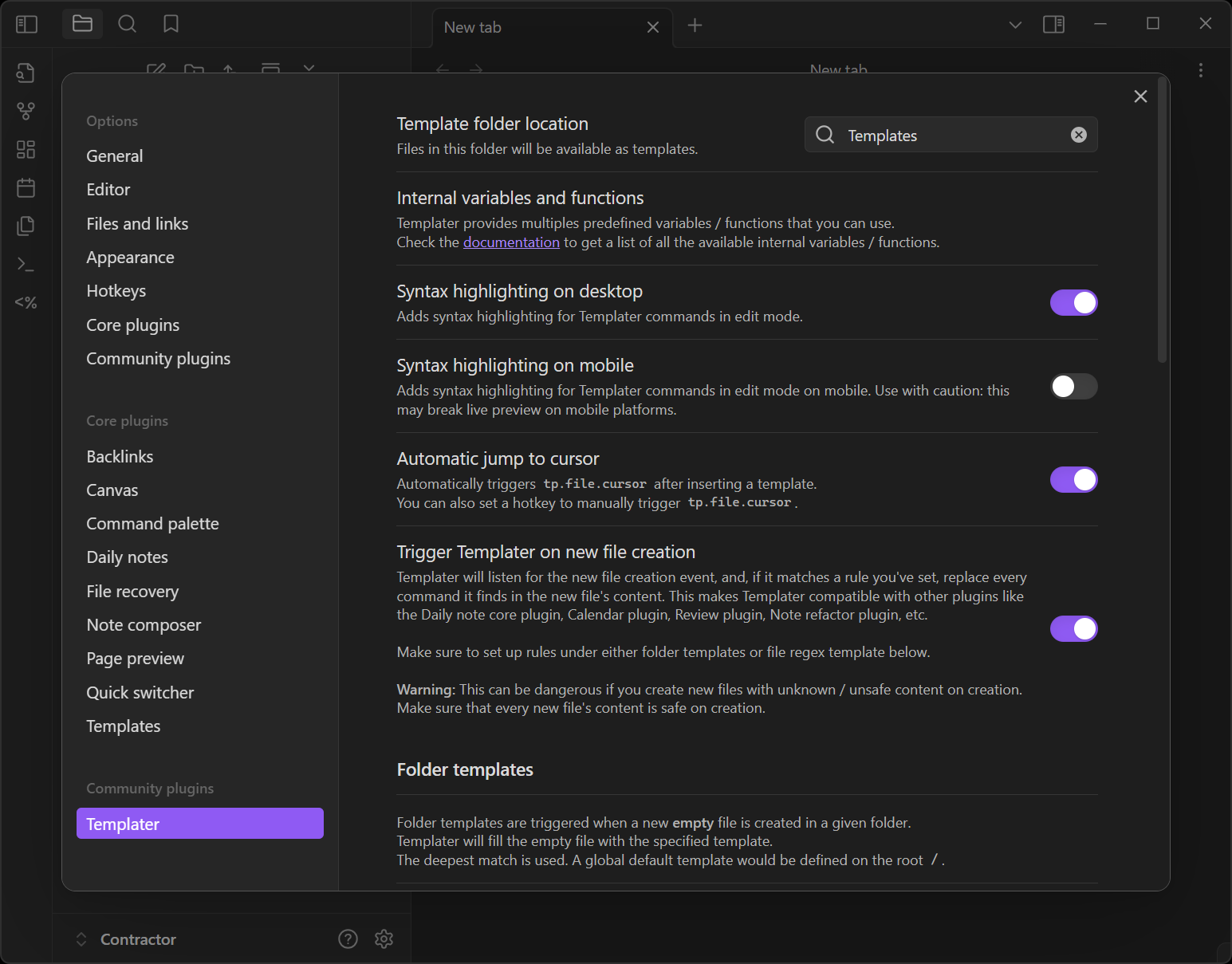Toggle automatic jump to cursor

point(1073,480)
